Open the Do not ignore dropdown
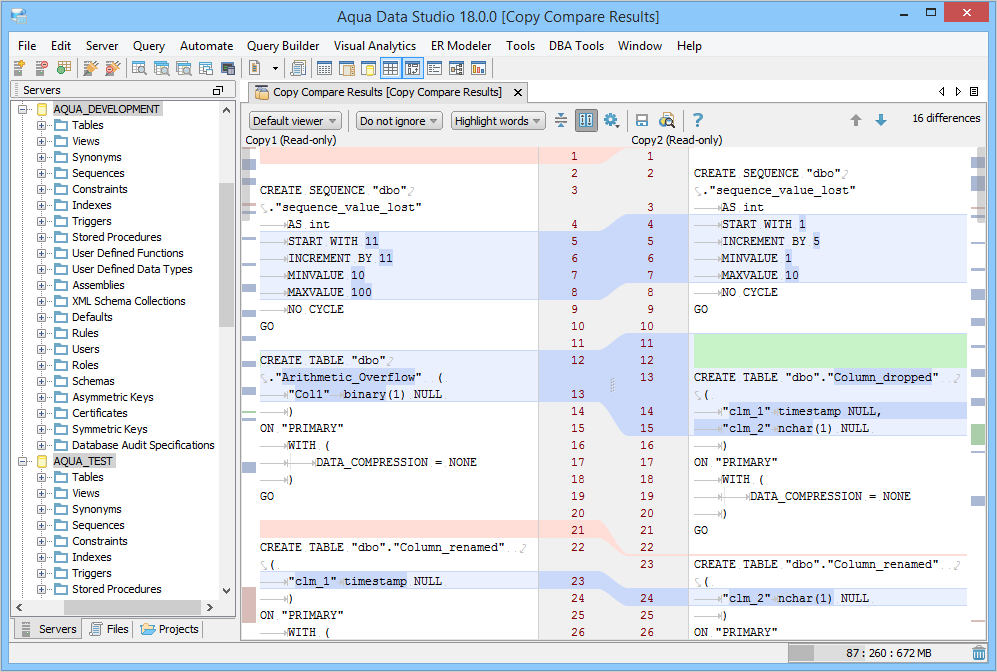 pyautogui.click(x=399, y=121)
